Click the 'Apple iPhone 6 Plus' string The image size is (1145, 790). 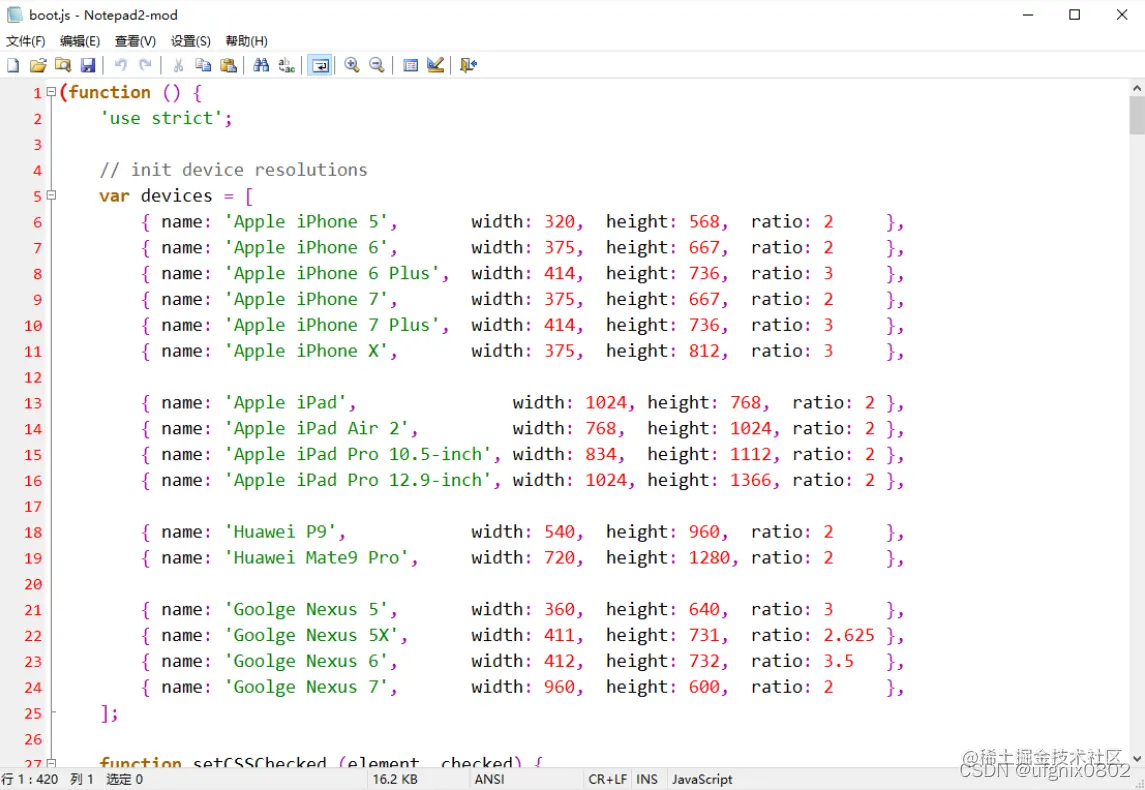[332, 274]
